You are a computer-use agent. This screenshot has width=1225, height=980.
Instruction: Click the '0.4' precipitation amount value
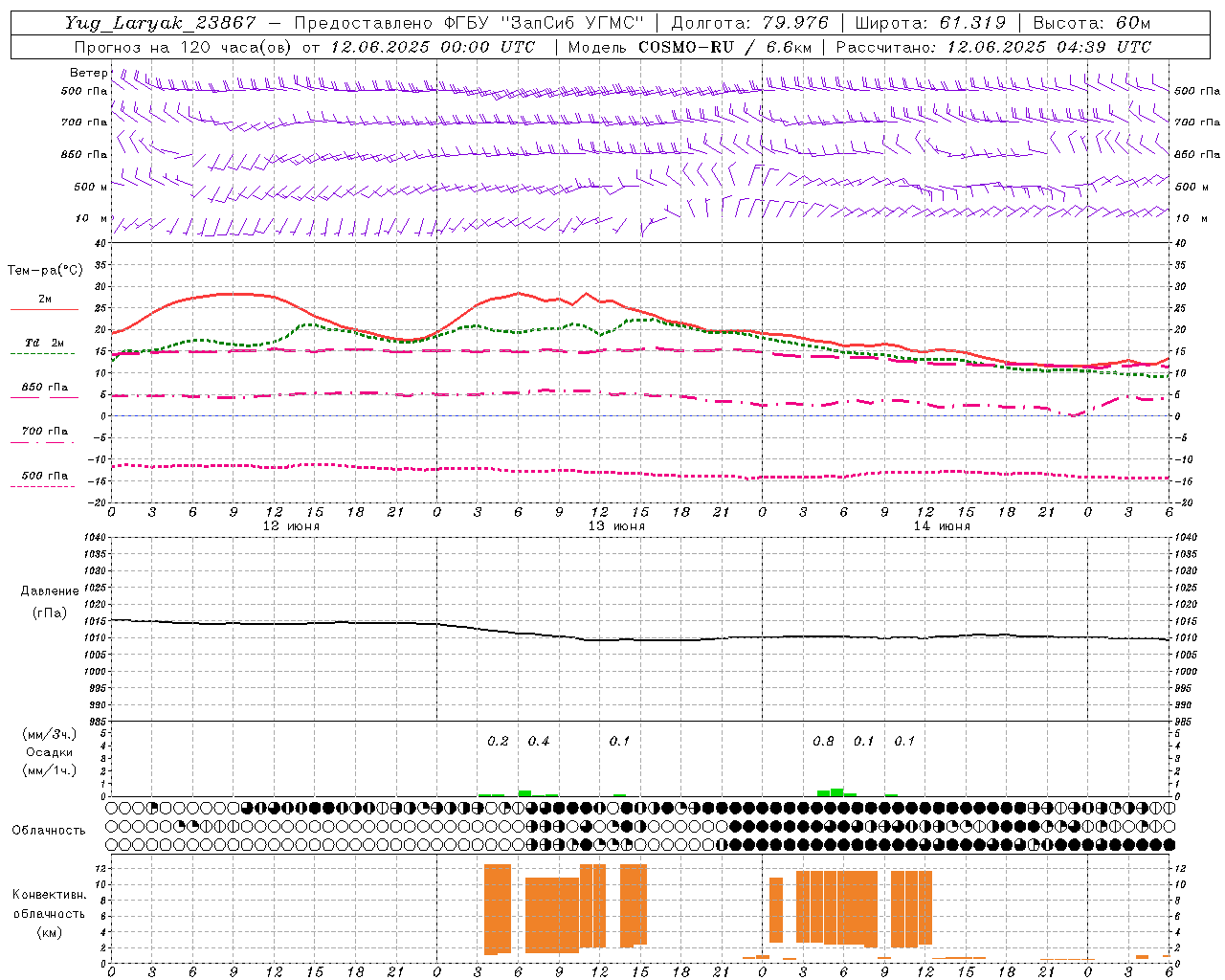point(539,741)
